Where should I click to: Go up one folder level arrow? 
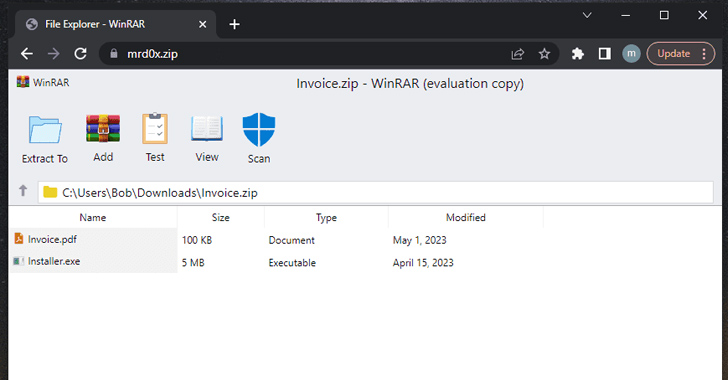pos(23,190)
